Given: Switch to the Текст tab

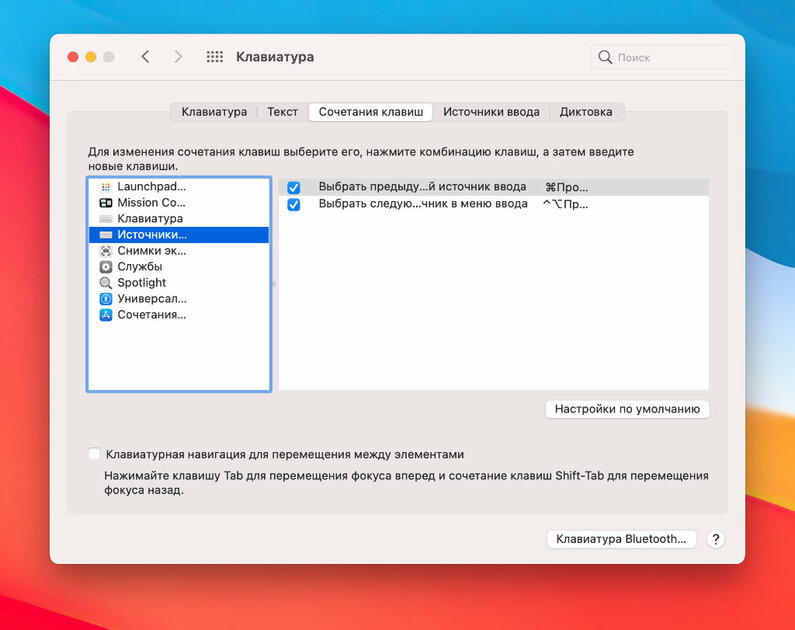Looking at the screenshot, I should [x=282, y=112].
